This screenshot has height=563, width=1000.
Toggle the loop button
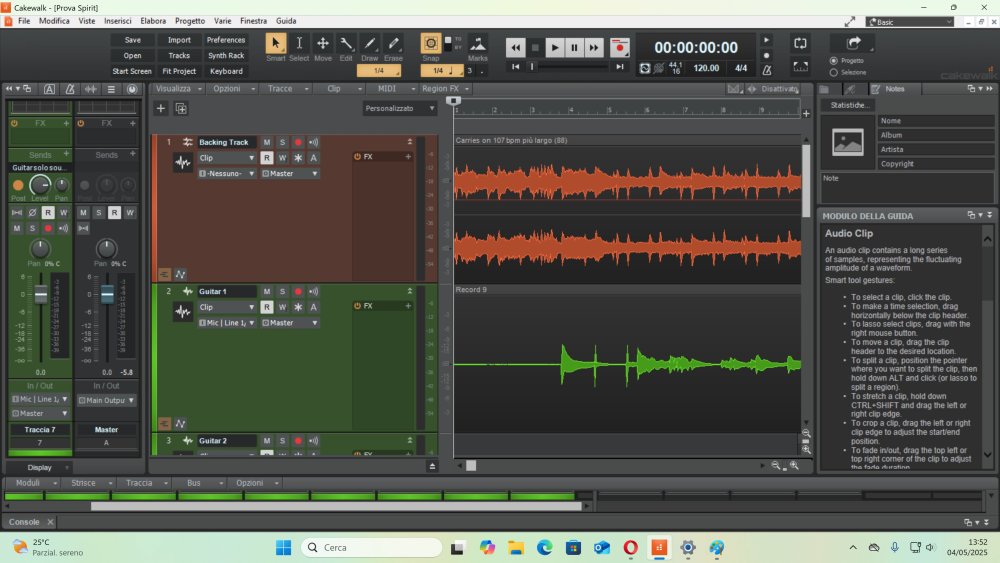[800, 43]
